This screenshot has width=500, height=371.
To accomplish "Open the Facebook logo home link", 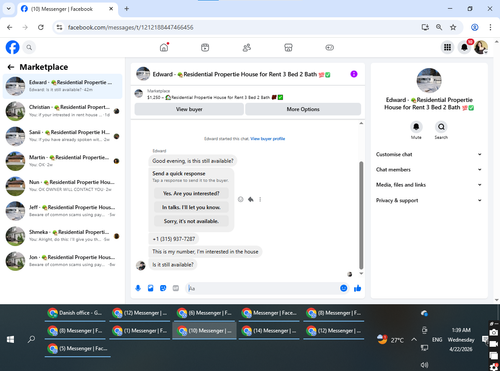I will coord(13,47).
